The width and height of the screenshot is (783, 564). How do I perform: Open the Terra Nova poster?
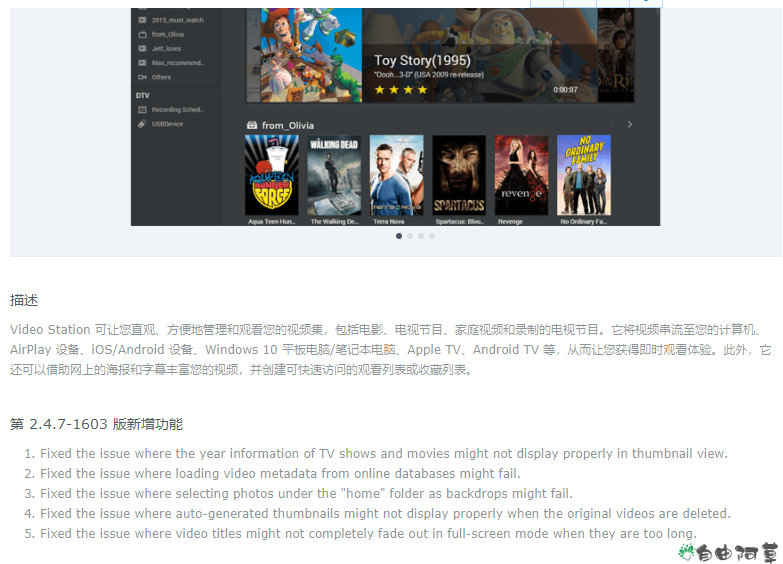pyautogui.click(x=396, y=175)
